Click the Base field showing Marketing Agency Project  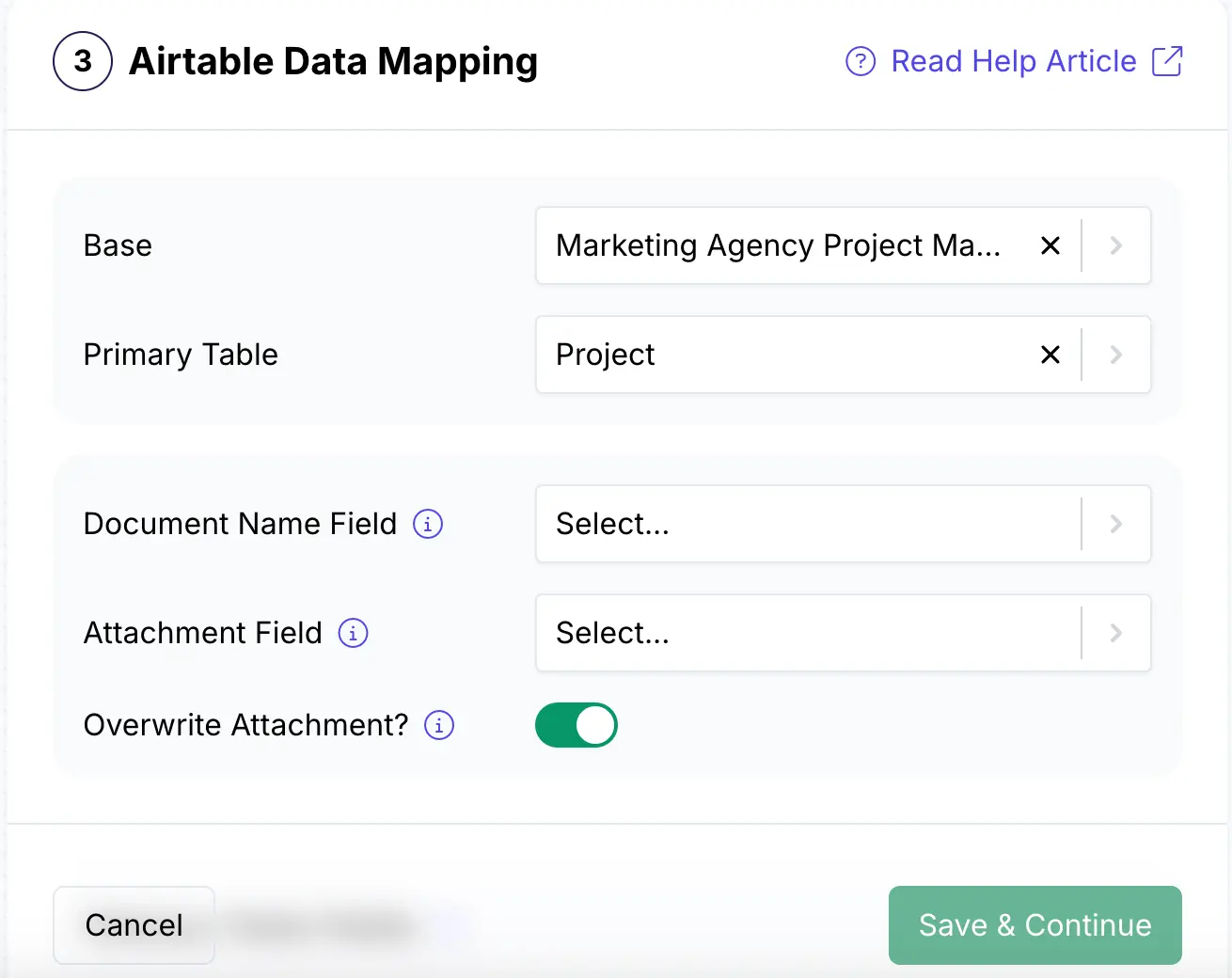point(781,245)
